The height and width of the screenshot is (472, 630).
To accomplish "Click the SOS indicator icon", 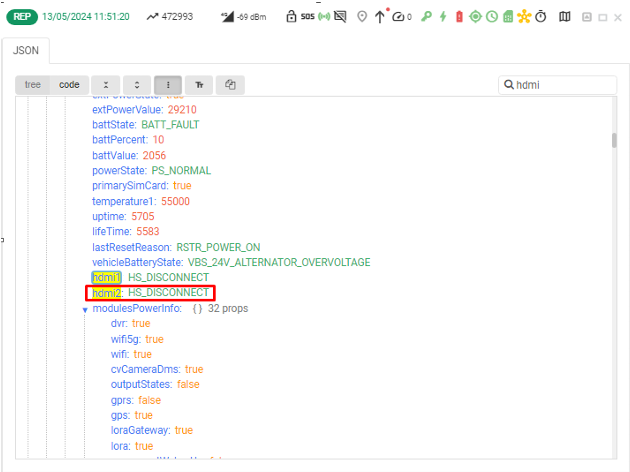I will click(x=307, y=17).
